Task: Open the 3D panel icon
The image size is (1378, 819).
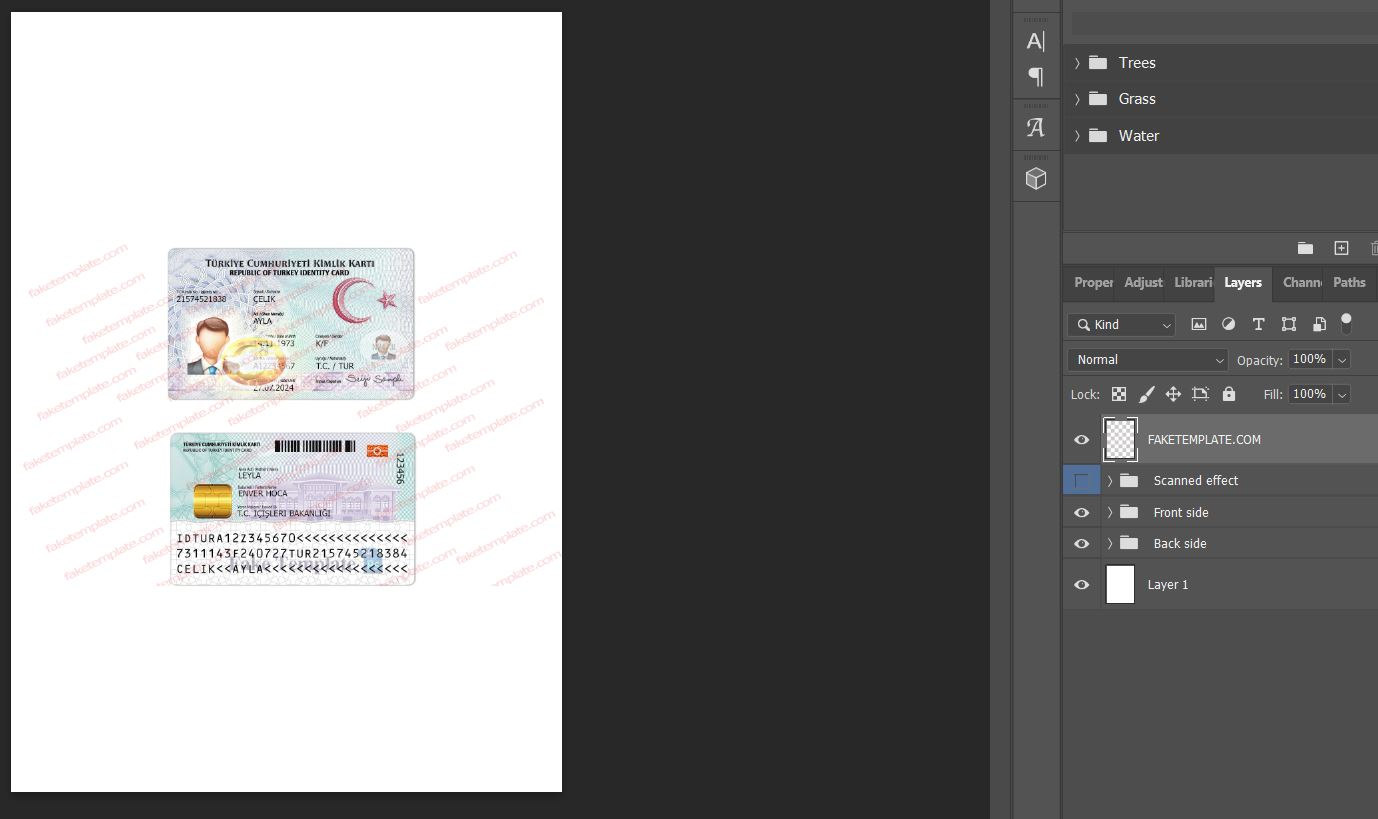Action: (1036, 177)
